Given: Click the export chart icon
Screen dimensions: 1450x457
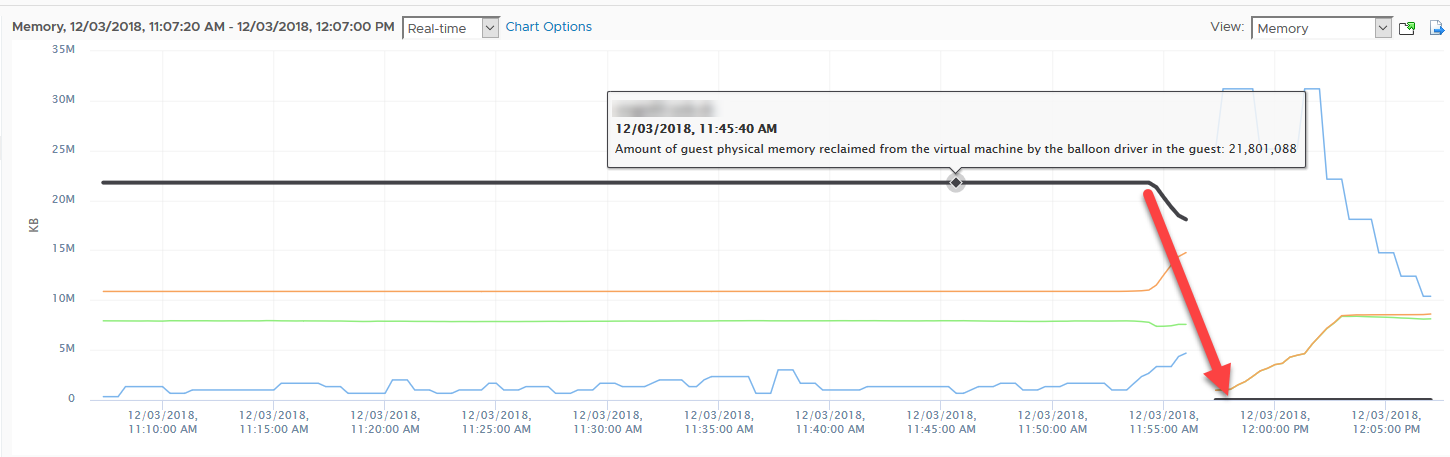Looking at the screenshot, I should click(1439, 28).
